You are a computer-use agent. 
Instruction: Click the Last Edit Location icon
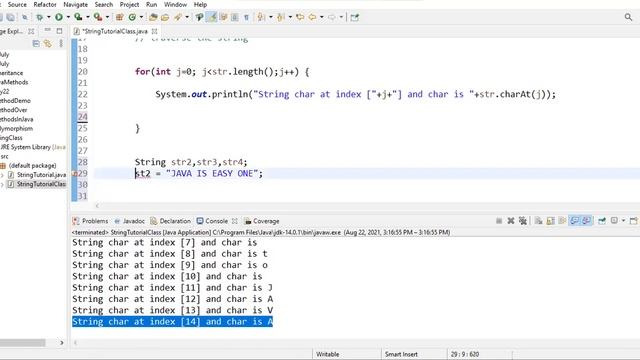(x=300, y=17)
